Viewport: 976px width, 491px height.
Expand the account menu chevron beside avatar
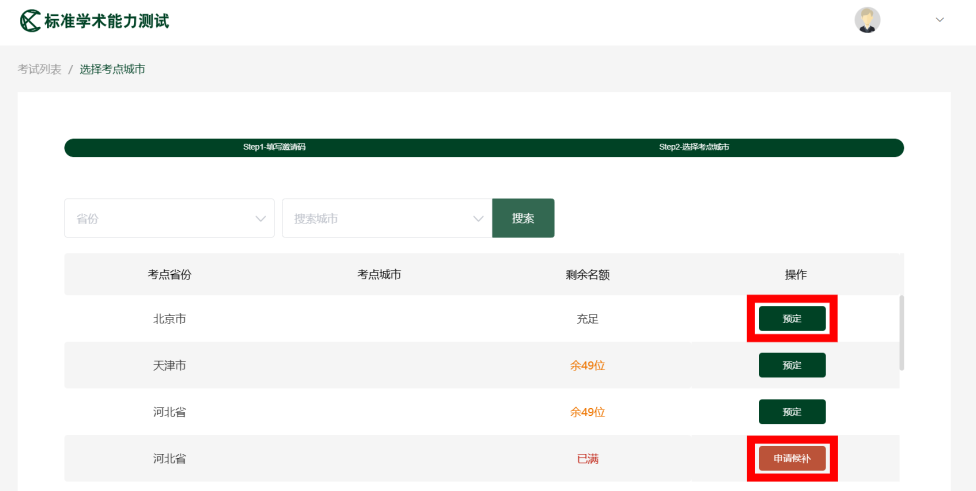[x=939, y=20]
